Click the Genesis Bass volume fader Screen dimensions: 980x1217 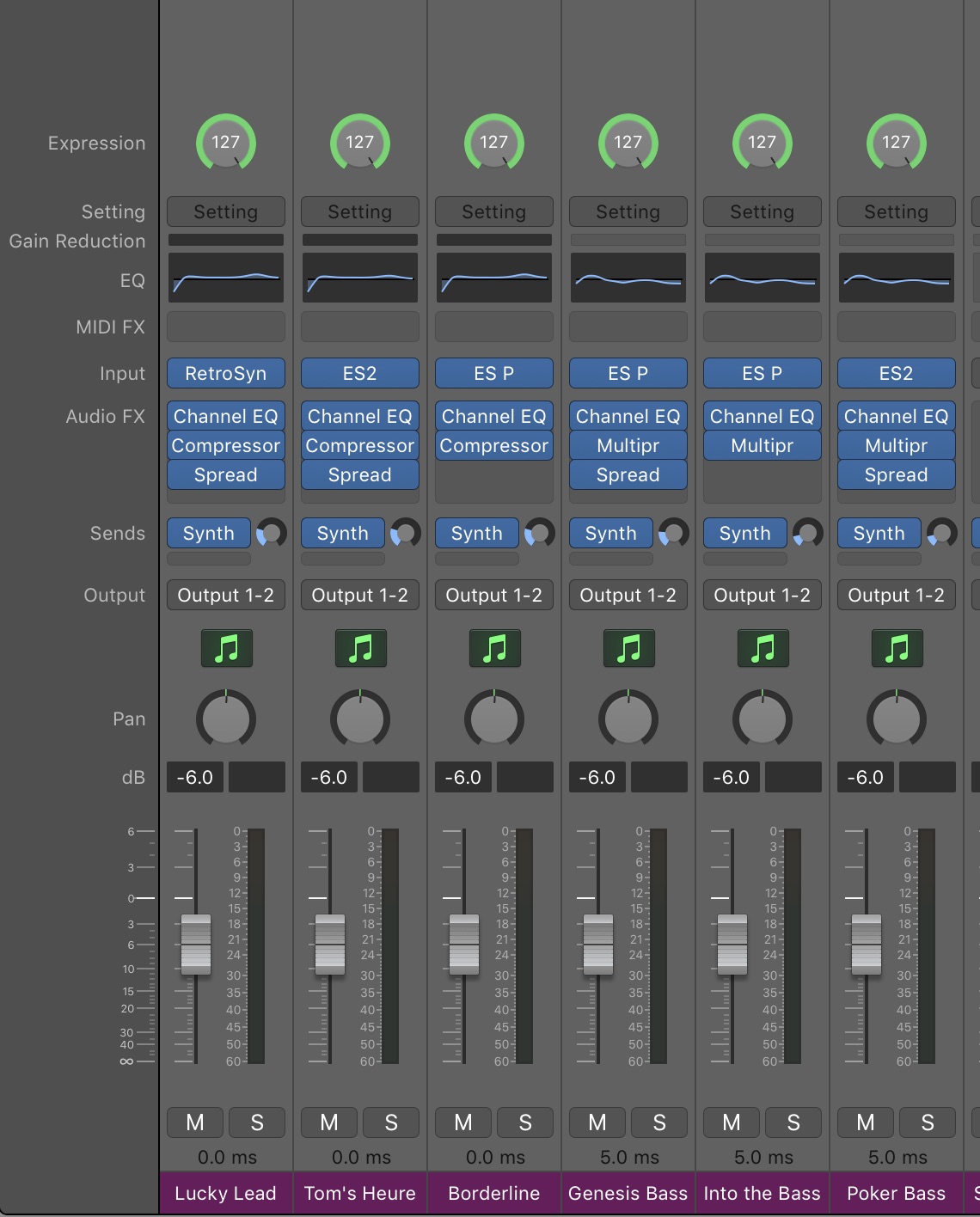pyautogui.click(x=598, y=945)
